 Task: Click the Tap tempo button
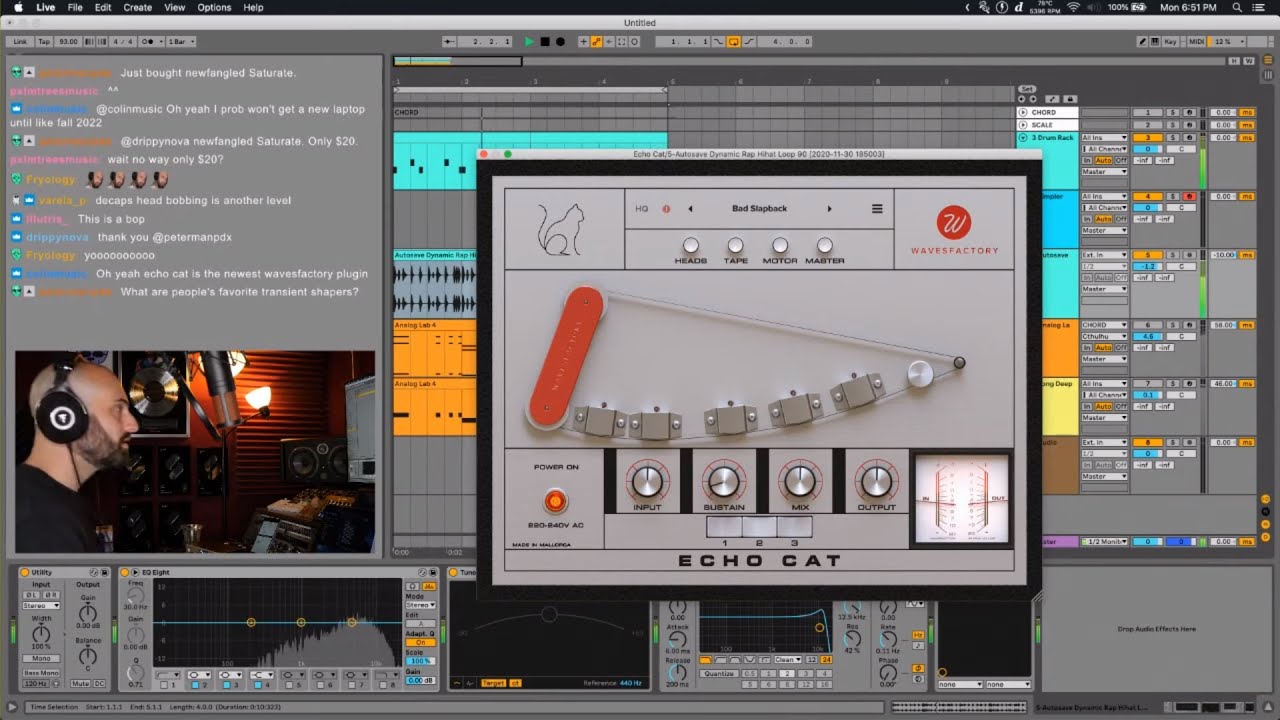44,42
